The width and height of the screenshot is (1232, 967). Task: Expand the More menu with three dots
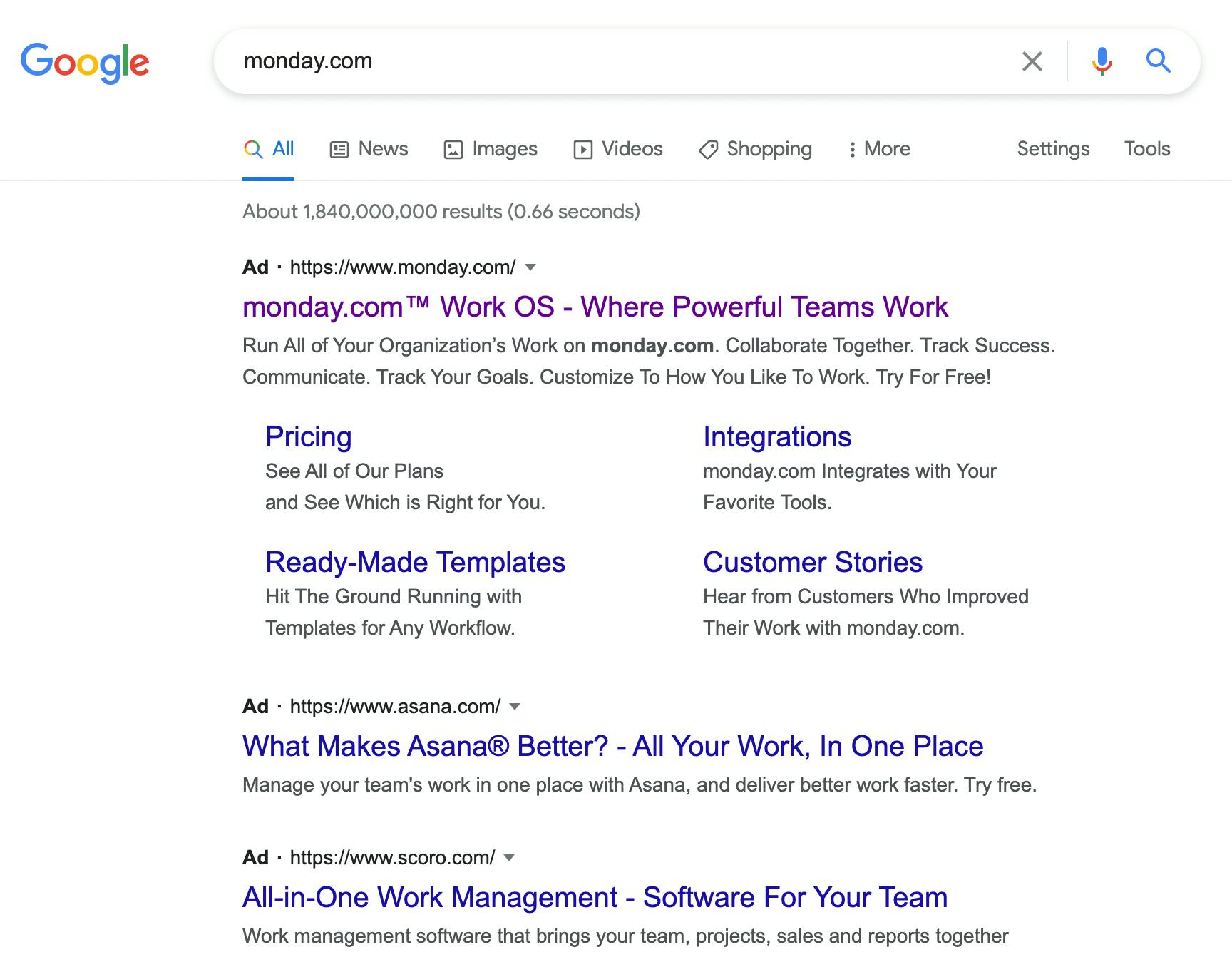pyautogui.click(x=878, y=149)
